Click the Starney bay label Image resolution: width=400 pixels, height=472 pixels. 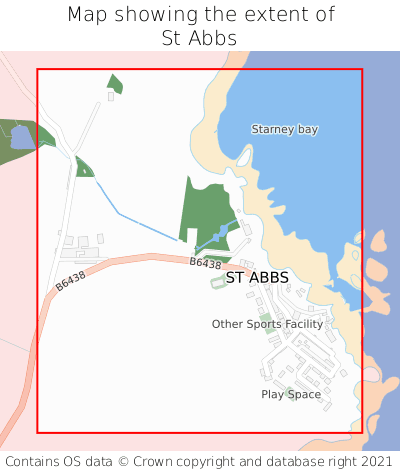285,129
